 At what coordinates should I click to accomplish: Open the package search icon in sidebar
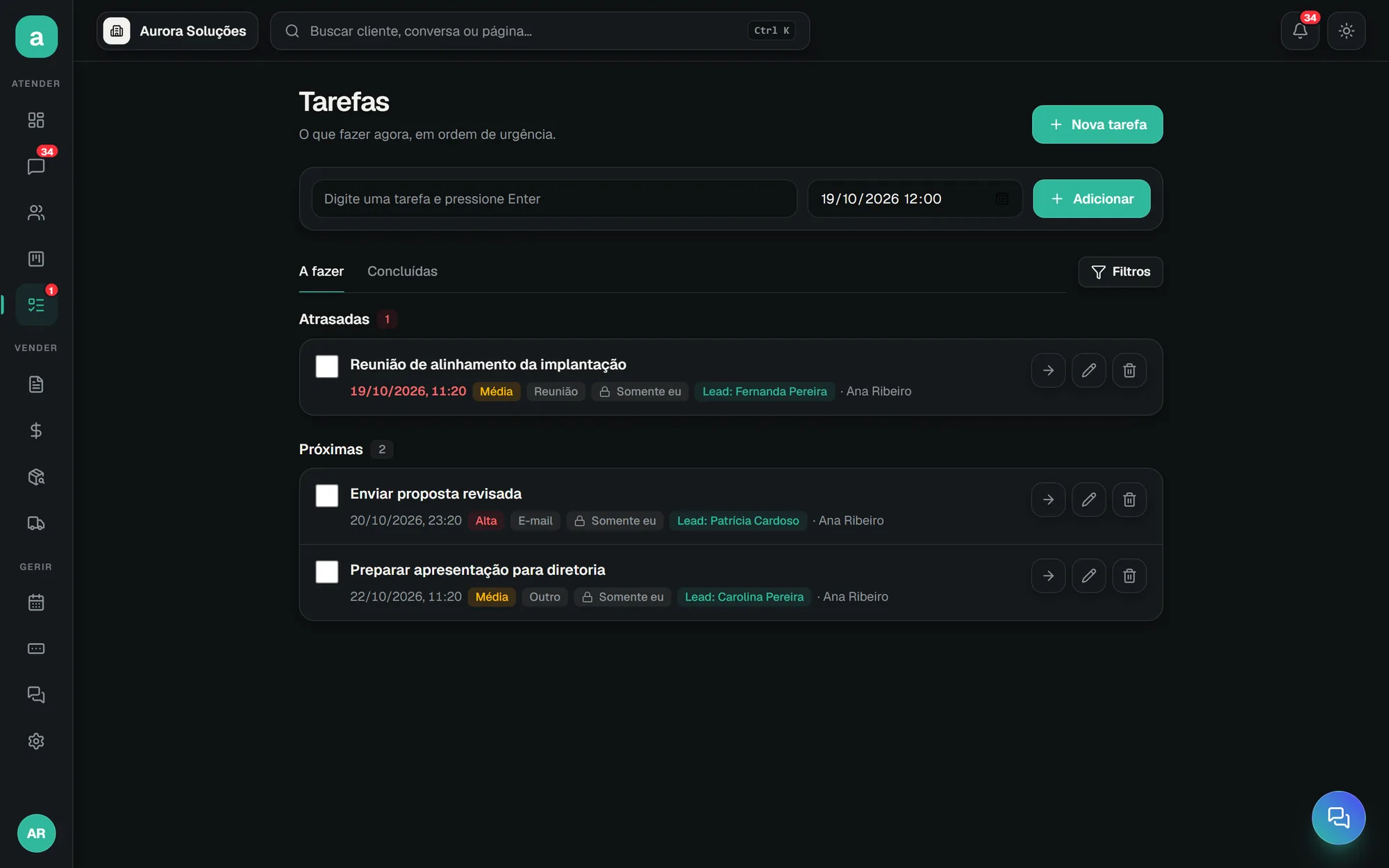(x=36, y=477)
